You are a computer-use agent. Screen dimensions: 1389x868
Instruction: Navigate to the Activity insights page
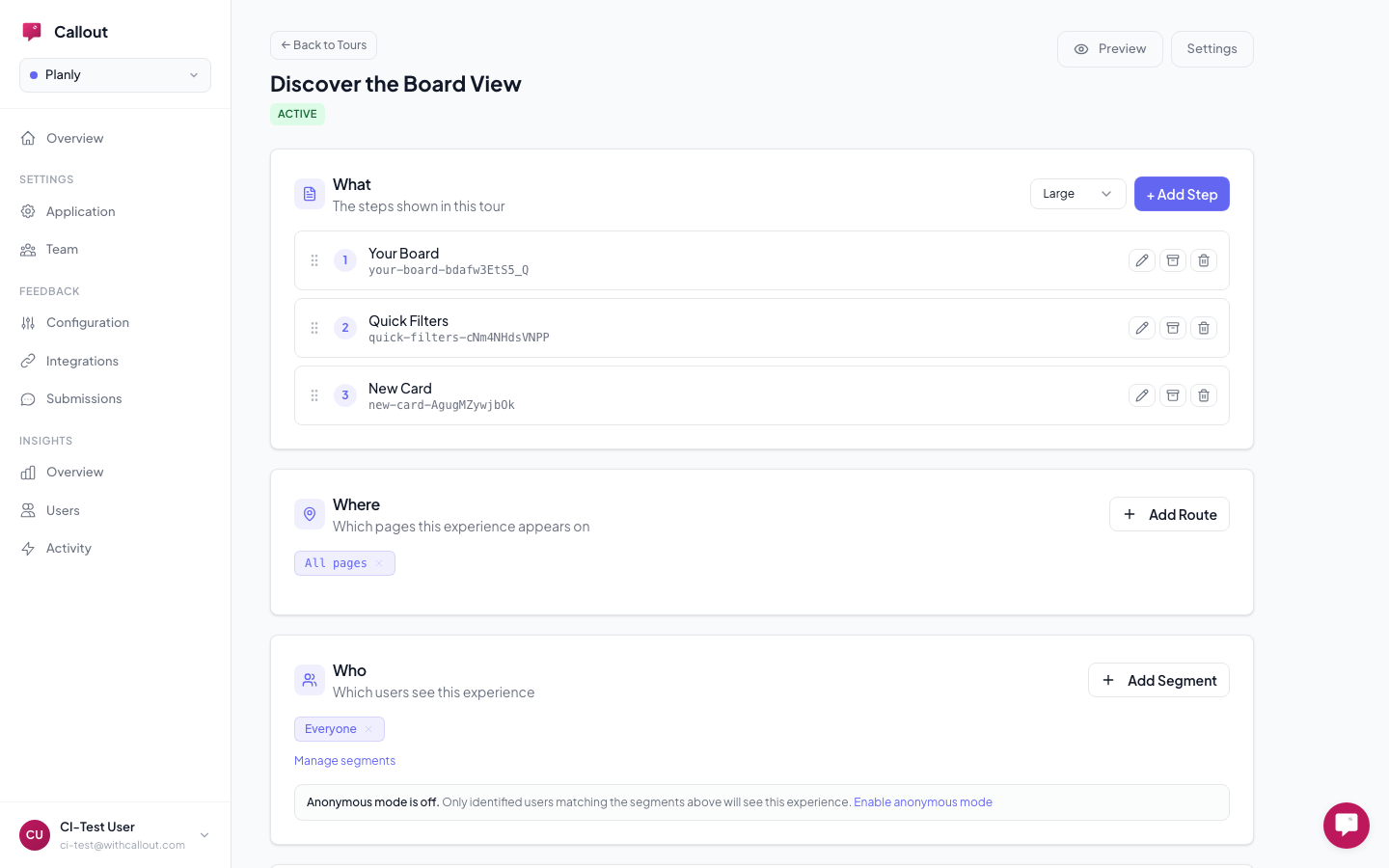[68, 549]
